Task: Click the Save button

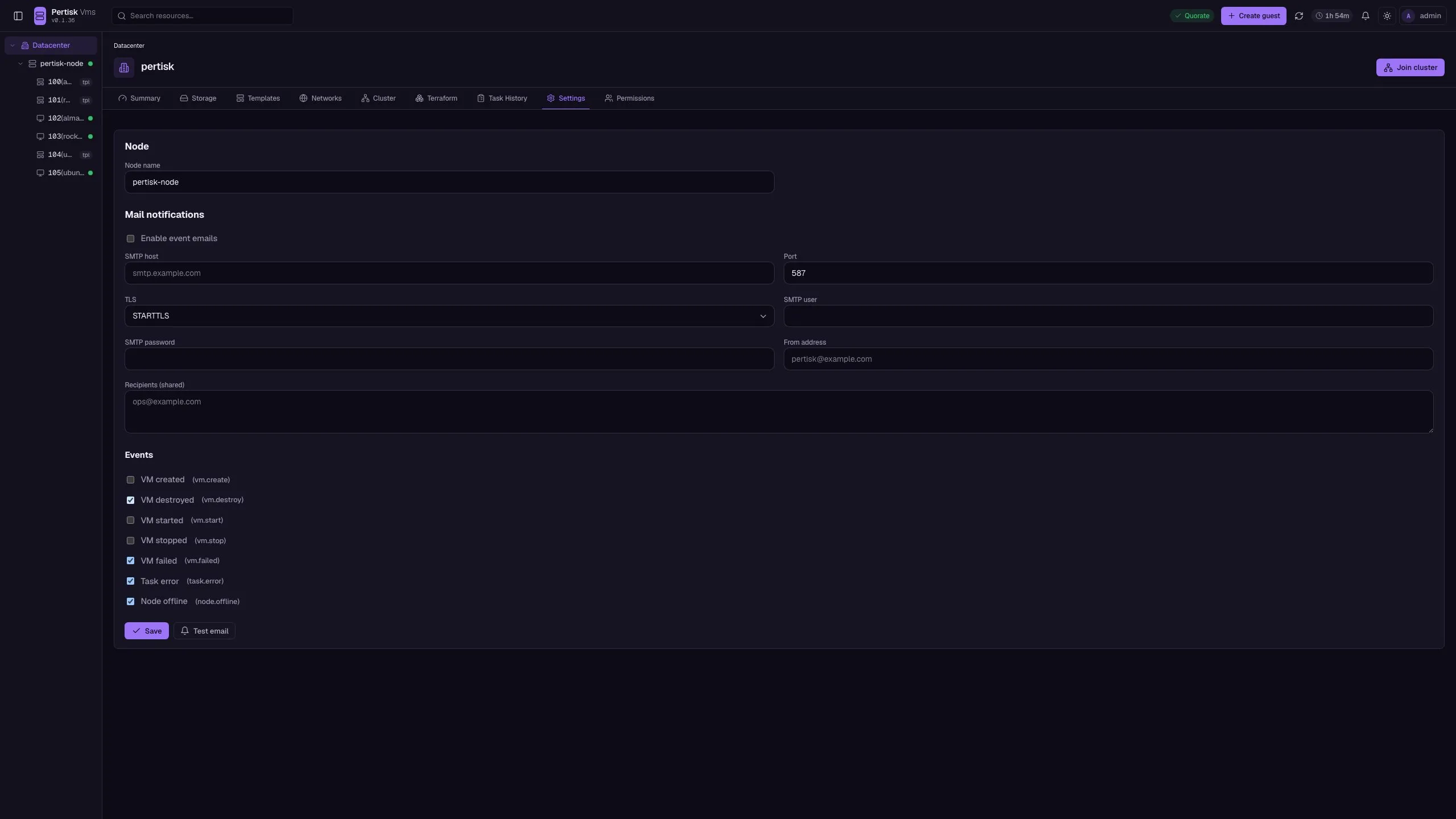Action: coord(147,631)
